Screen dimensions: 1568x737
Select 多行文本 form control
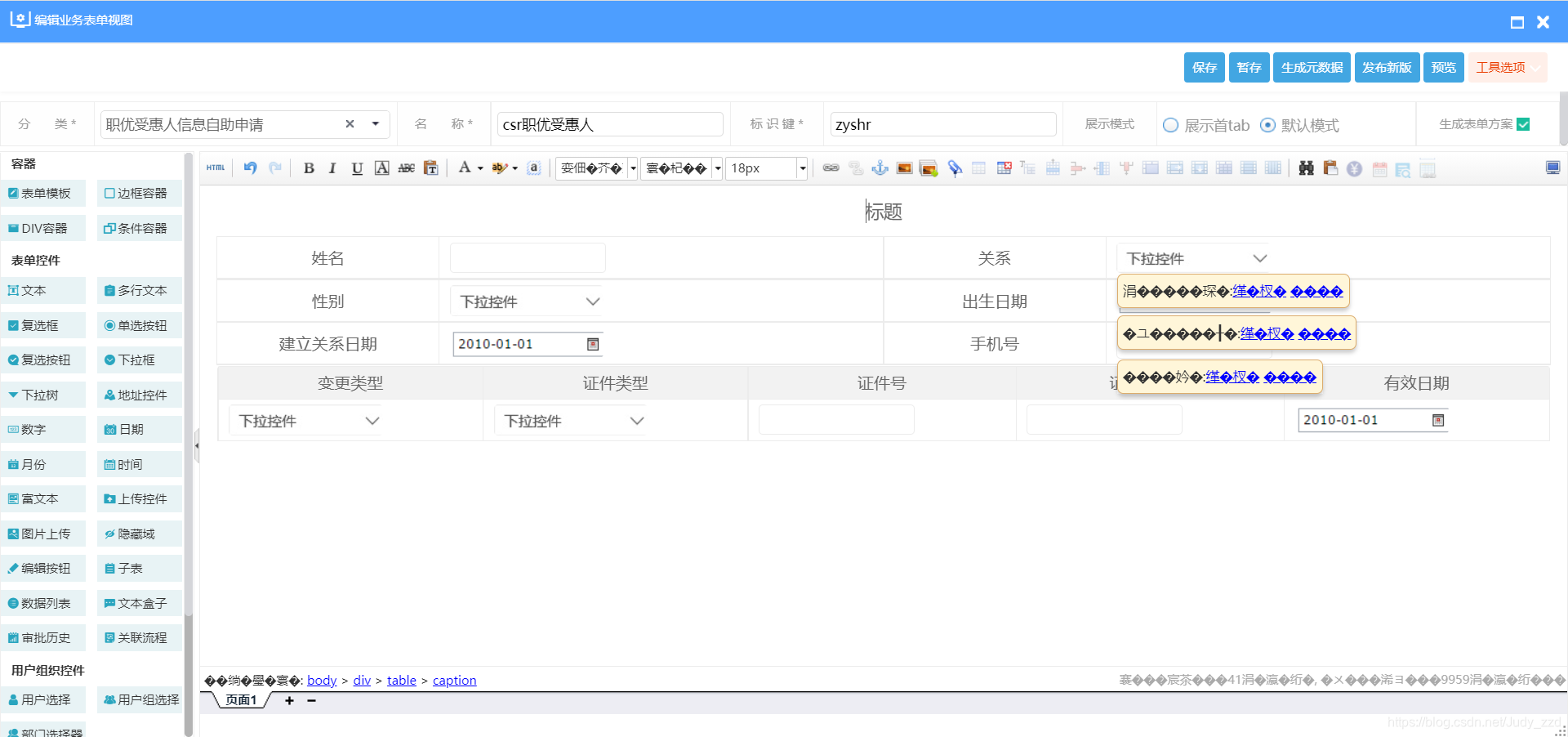(x=140, y=290)
